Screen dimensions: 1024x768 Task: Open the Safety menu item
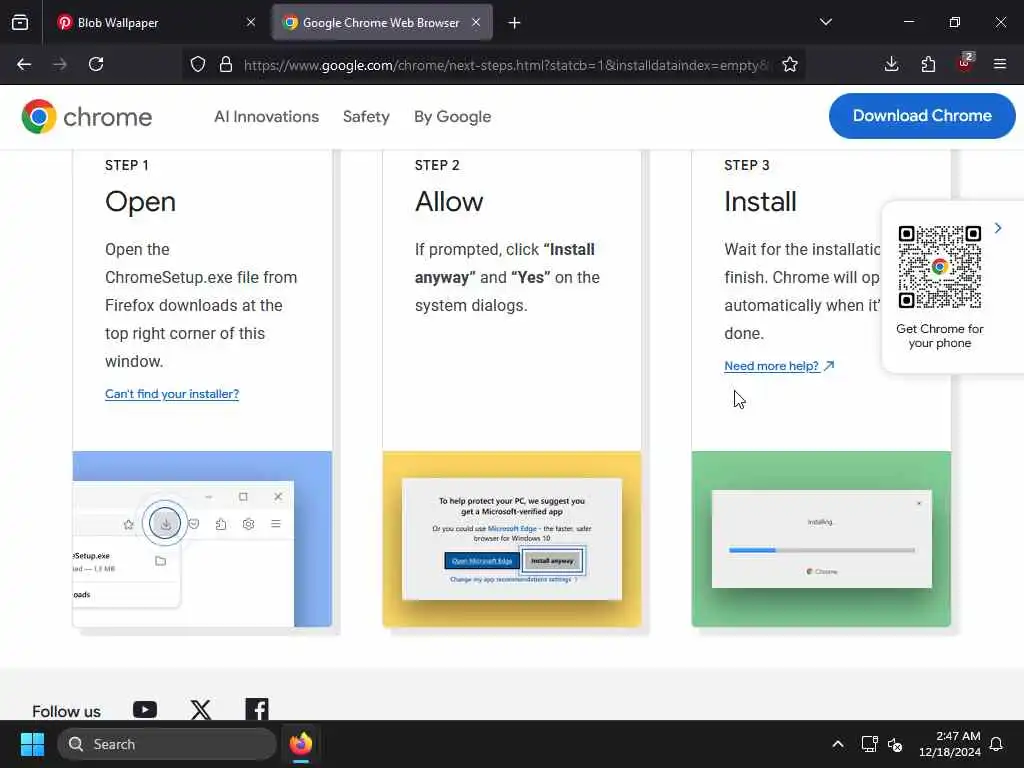tap(366, 117)
